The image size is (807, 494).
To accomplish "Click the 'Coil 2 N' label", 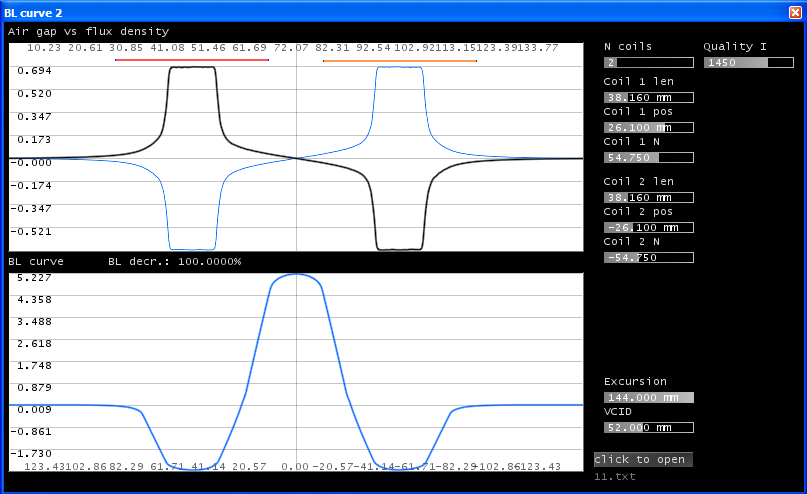I will (x=631, y=241).
